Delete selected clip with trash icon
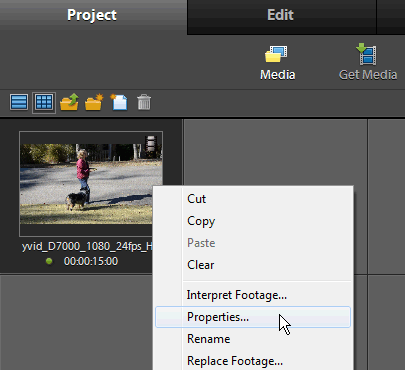 (x=144, y=102)
